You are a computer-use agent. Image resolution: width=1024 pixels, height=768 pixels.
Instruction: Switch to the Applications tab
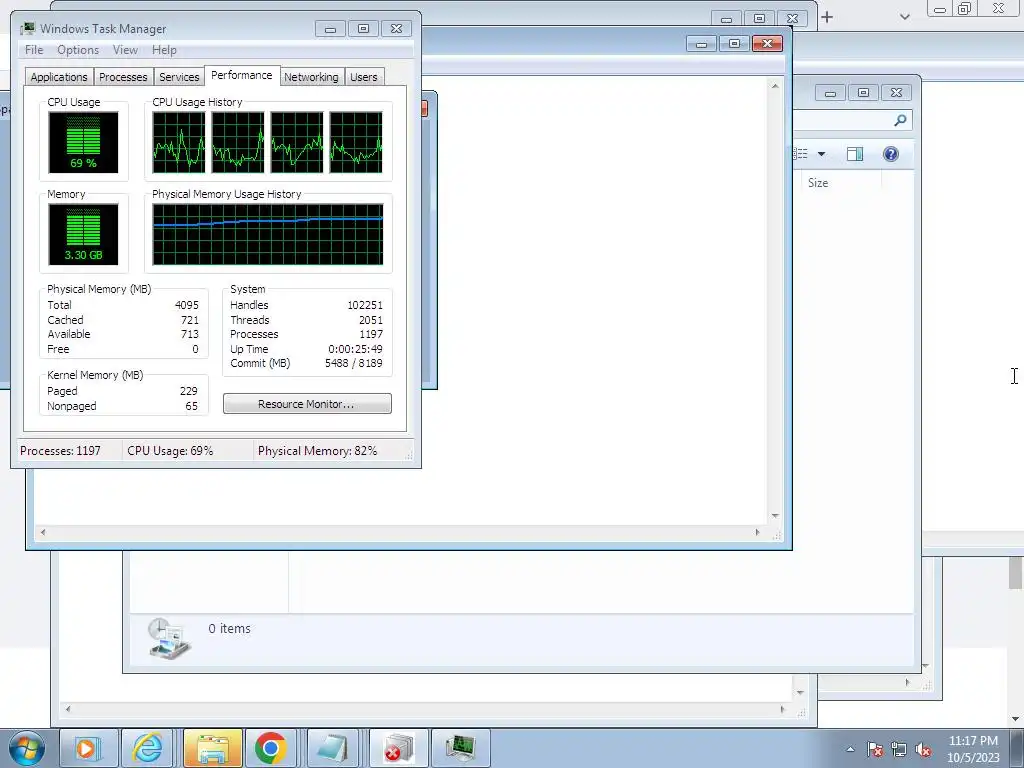tap(59, 77)
